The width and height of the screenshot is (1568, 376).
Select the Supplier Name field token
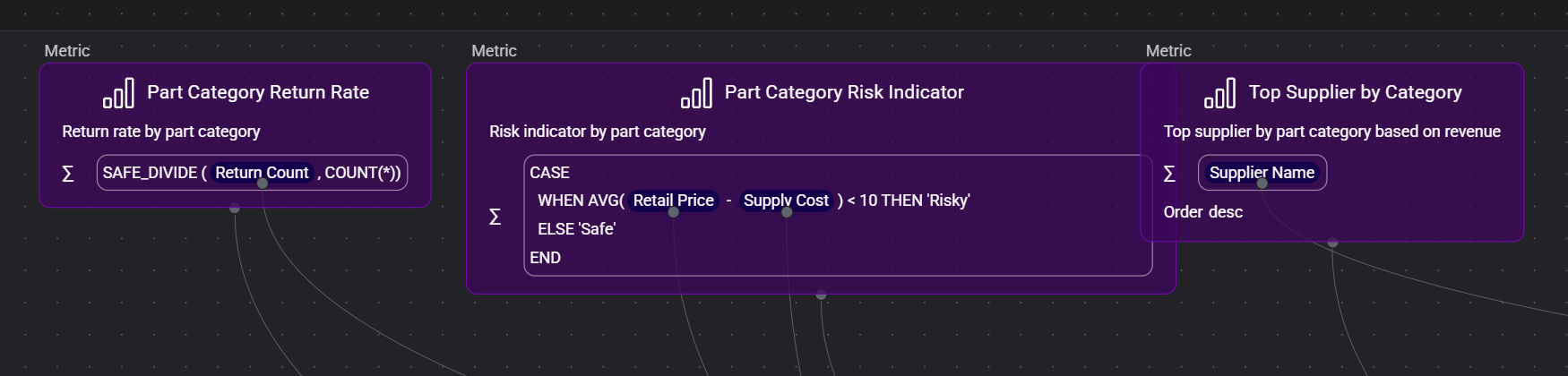click(x=1262, y=173)
